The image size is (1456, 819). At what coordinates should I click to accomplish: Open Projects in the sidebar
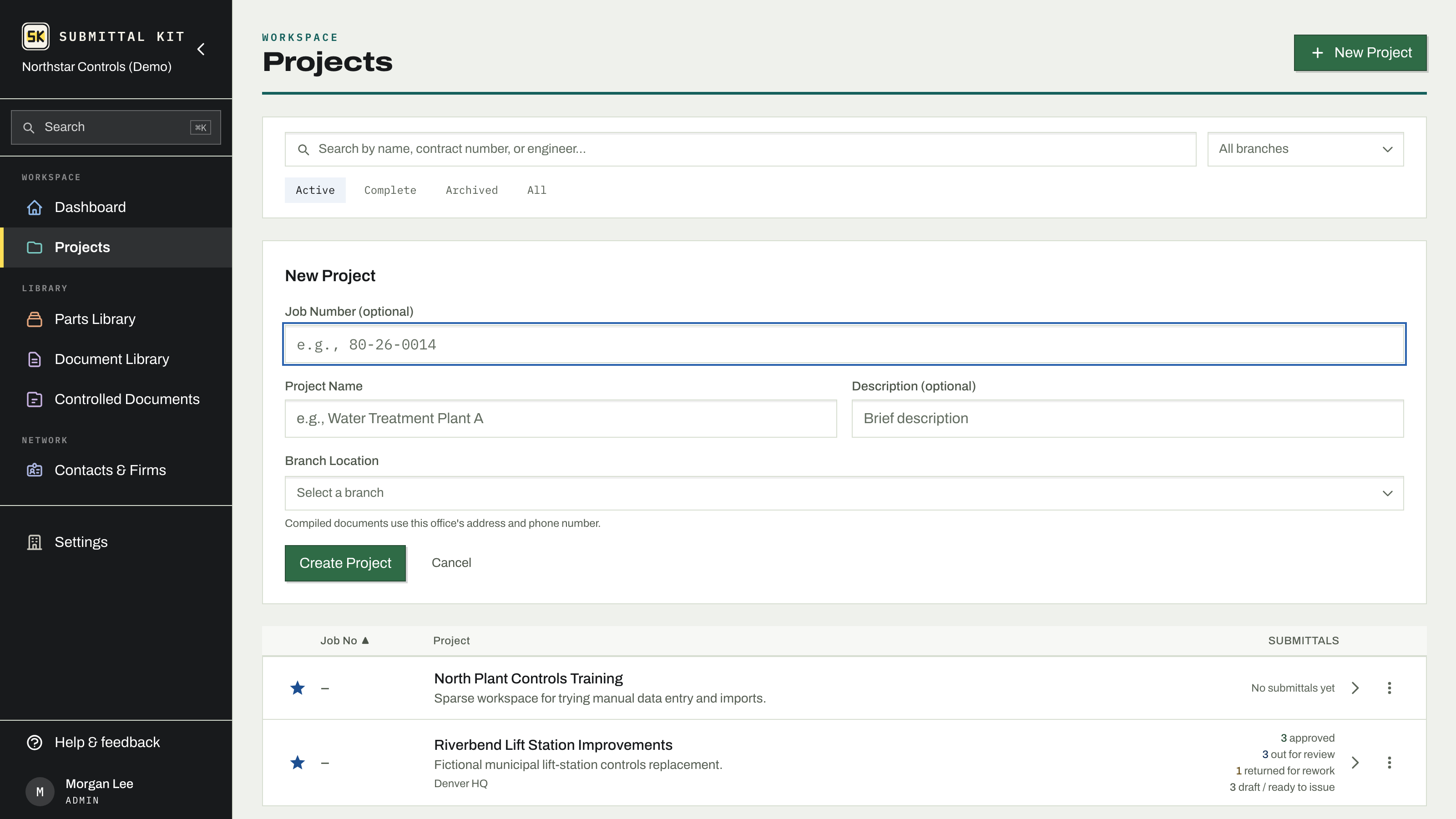[116, 248]
